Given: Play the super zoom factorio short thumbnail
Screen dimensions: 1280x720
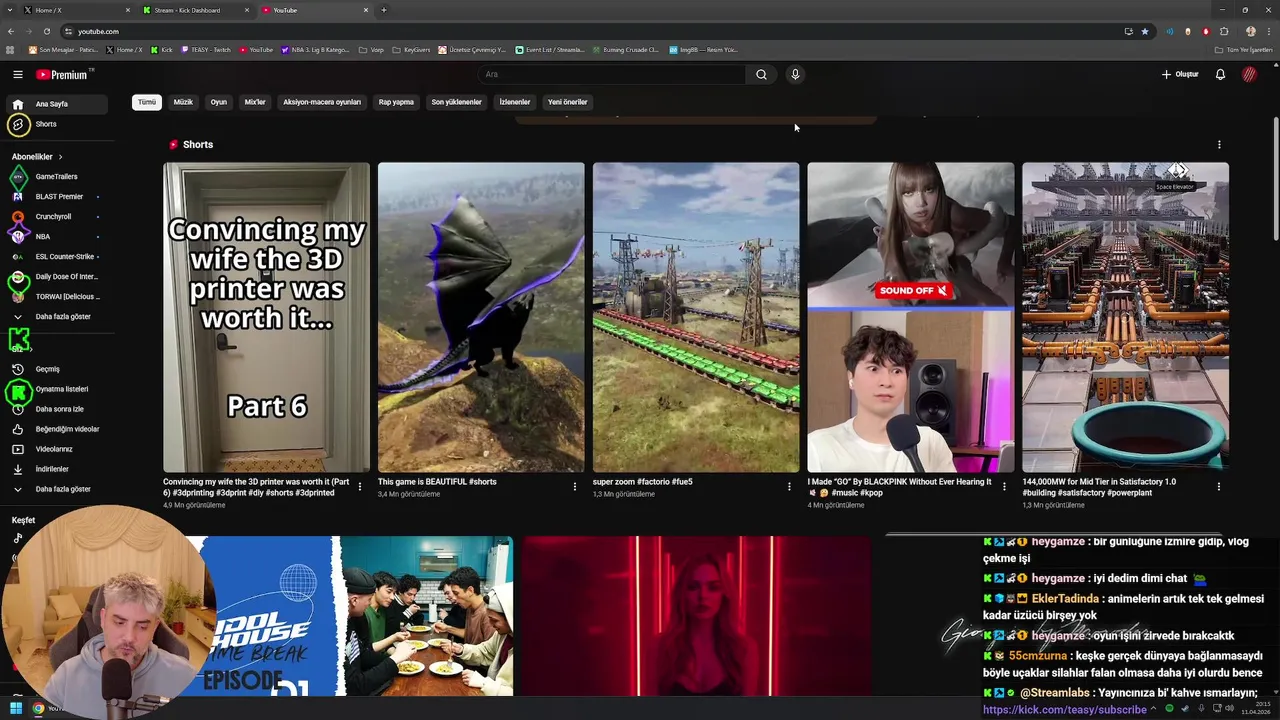Looking at the screenshot, I should pos(696,317).
